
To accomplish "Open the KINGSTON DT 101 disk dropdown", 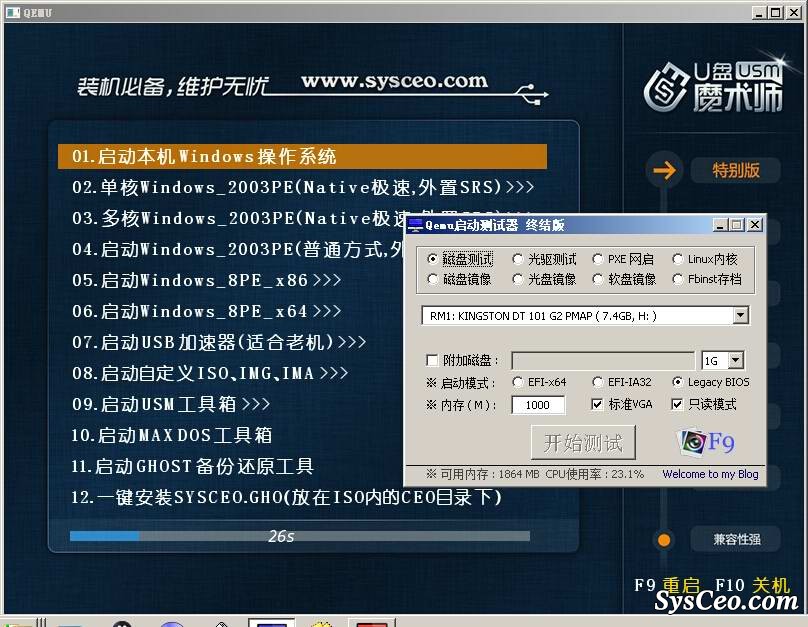I will click(740, 315).
